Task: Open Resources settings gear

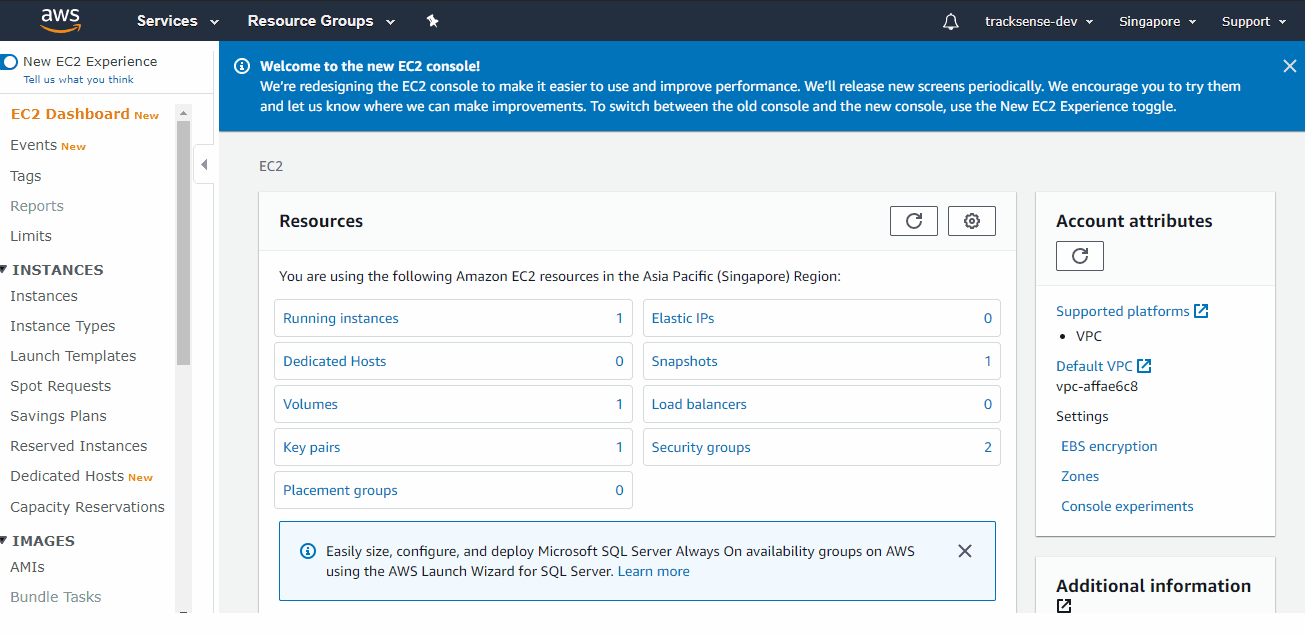Action: tap(972, 221)
